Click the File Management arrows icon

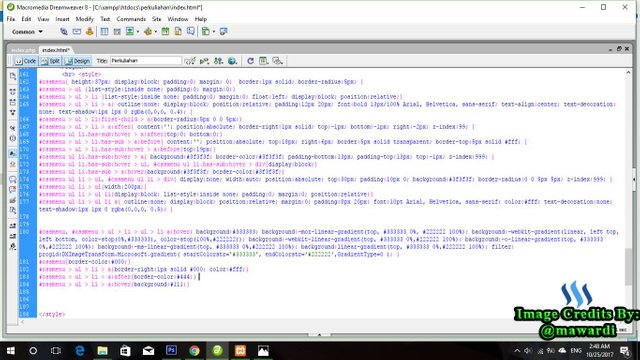pyautogui.click(x=218, y=61)
